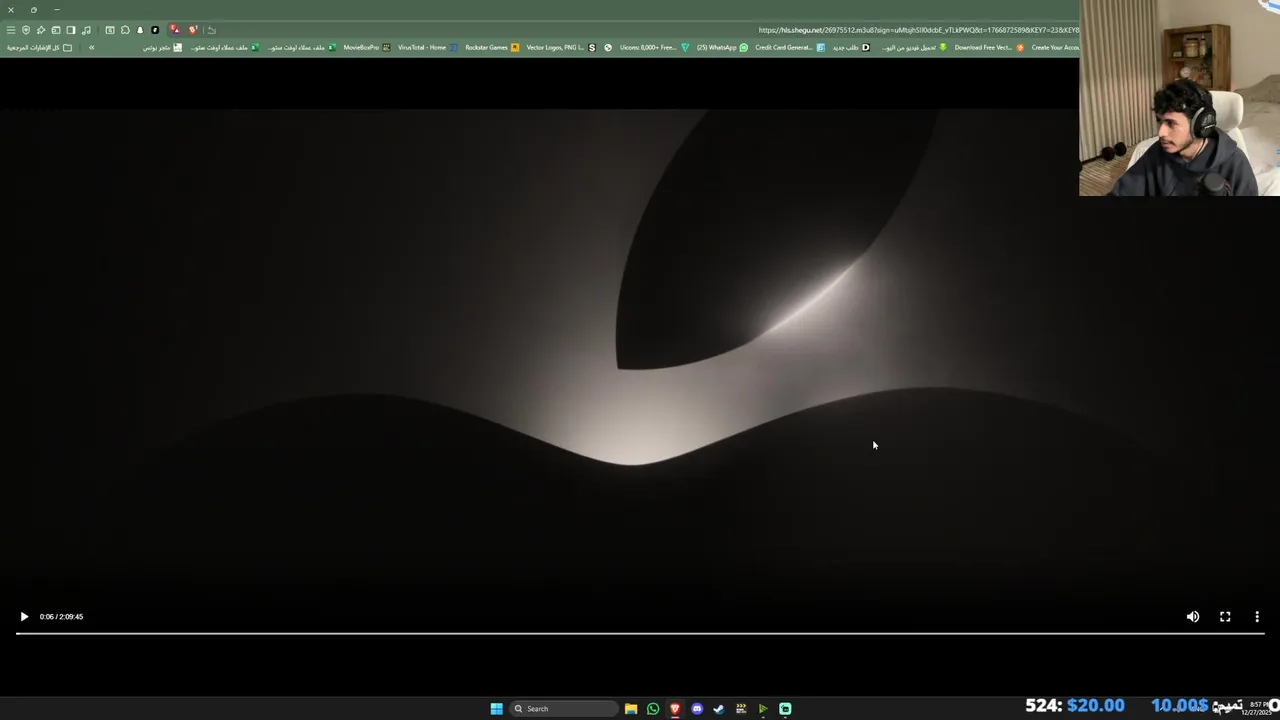
Task: Click the Windows Start button
Action: tap(496, 709)
